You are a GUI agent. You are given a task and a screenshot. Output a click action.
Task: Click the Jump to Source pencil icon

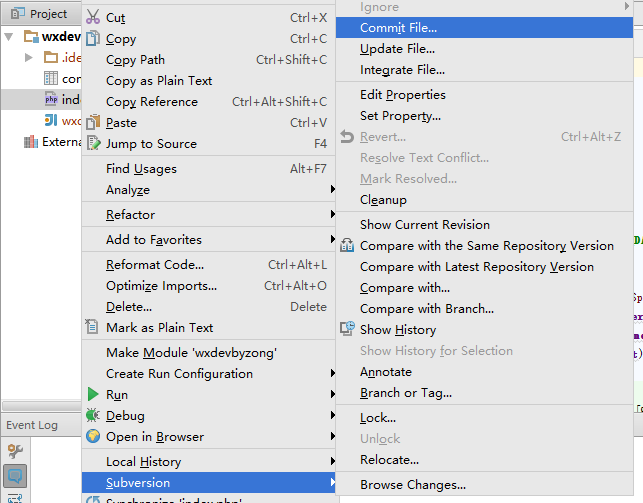pyautogui.click(x=93, y=143)
